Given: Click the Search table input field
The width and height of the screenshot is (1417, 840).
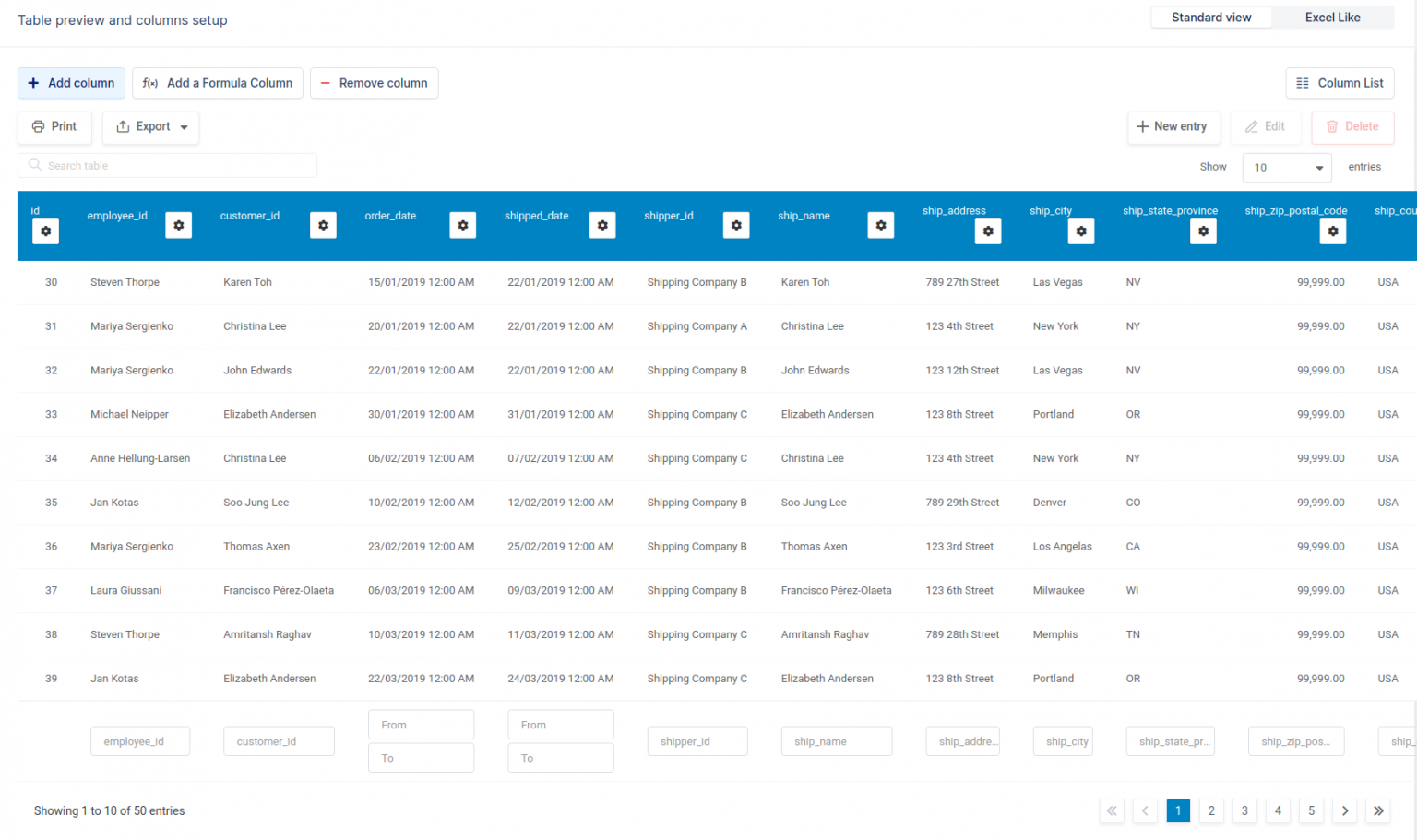Looking at the screenshot, I should pyautogui.click(x=168, y=166).
